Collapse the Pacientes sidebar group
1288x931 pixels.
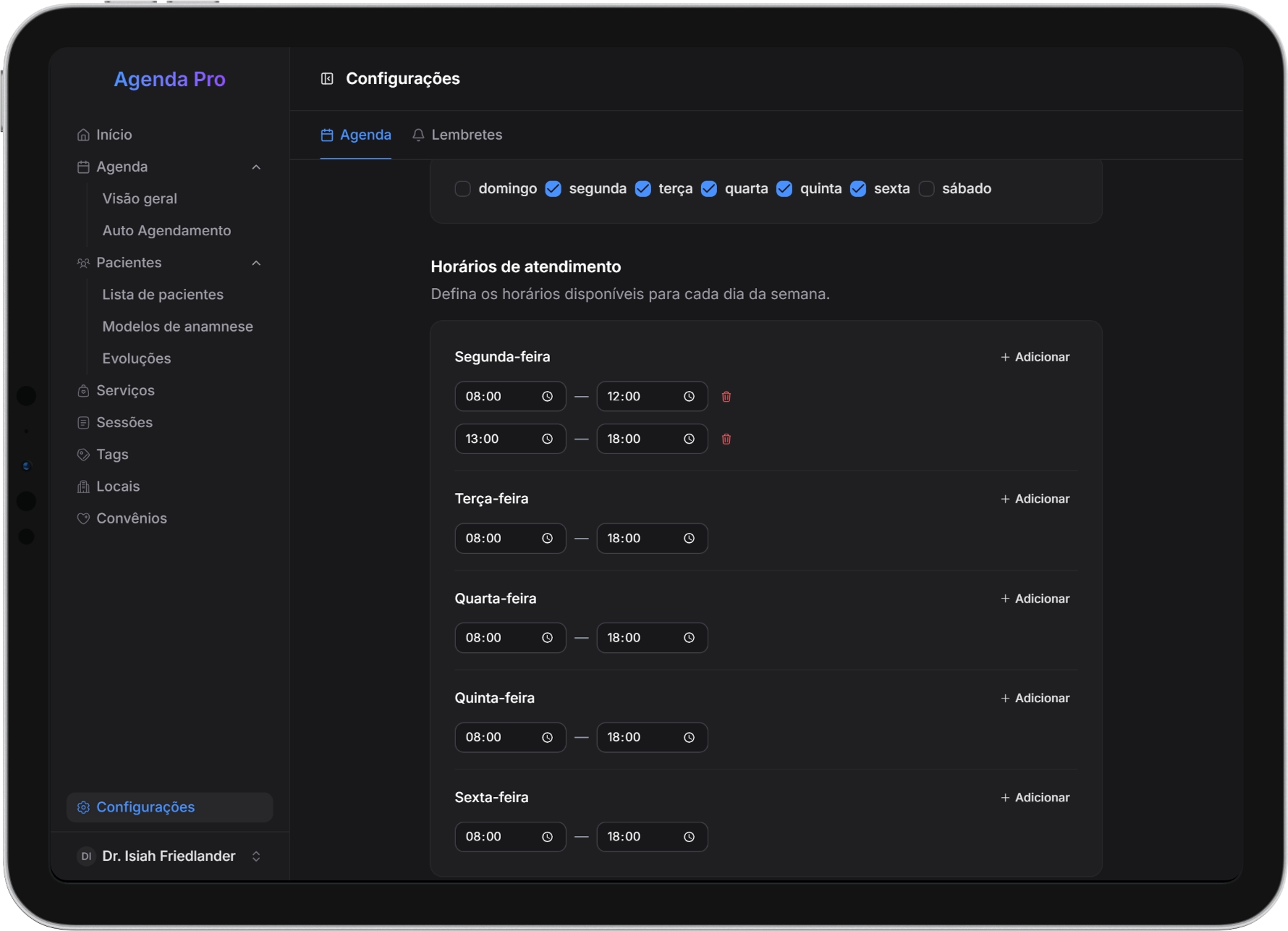click(x=256, y=263)
